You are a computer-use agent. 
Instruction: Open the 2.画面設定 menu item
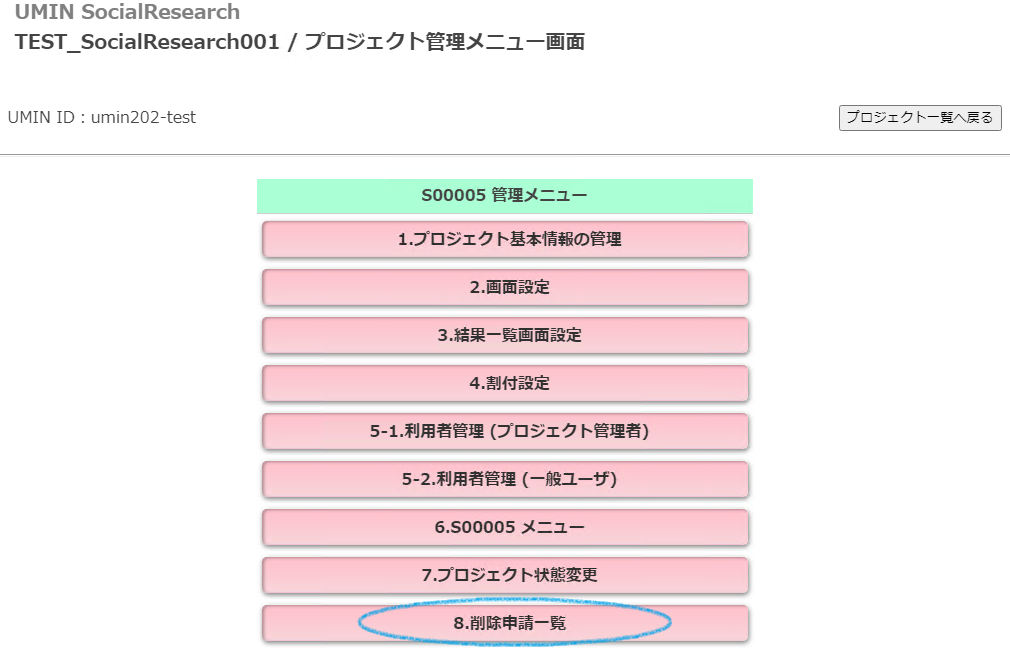pyautogui.click(x=505, y=288)
